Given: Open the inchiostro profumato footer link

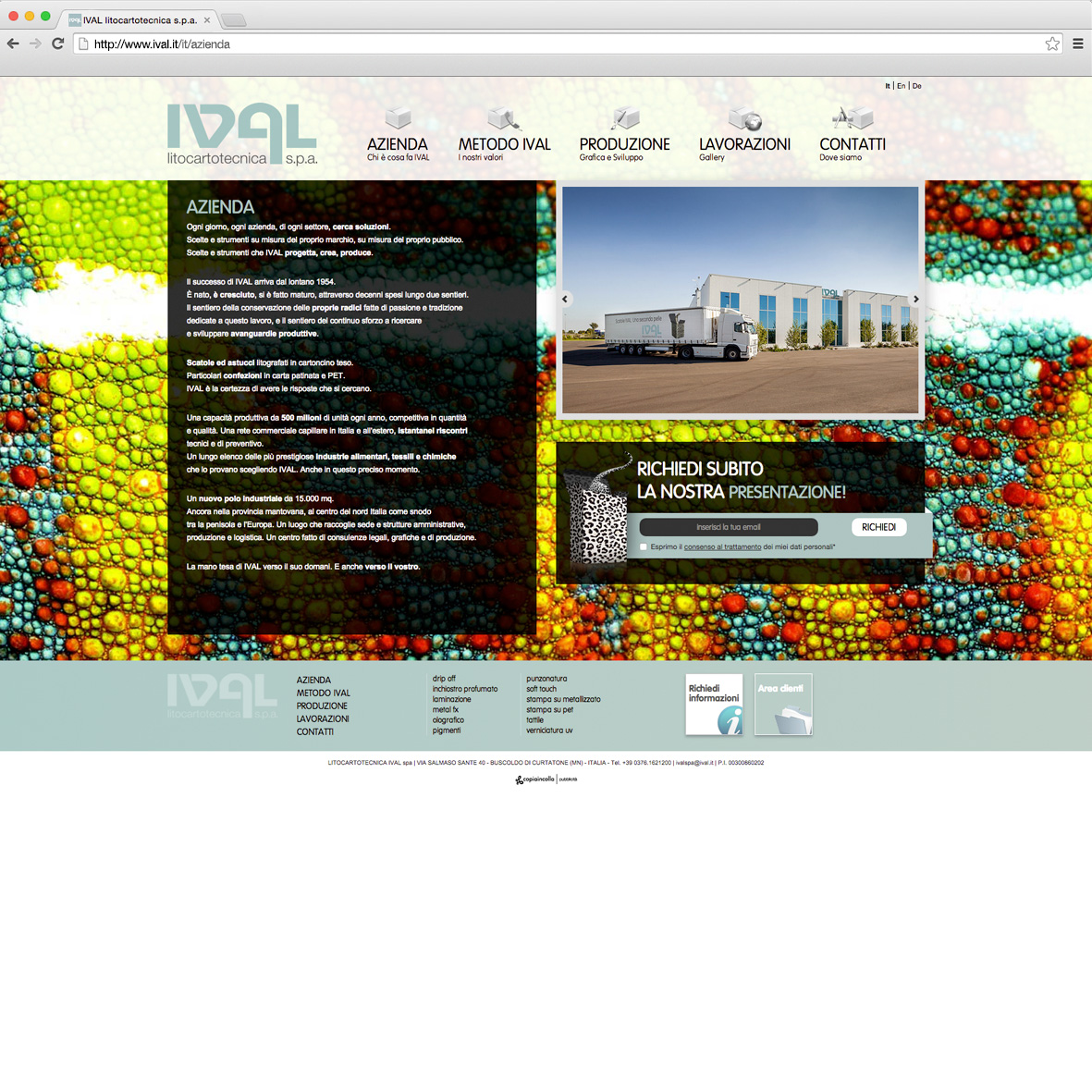Looking at the screenshot, I should click(x=464, y=689).
